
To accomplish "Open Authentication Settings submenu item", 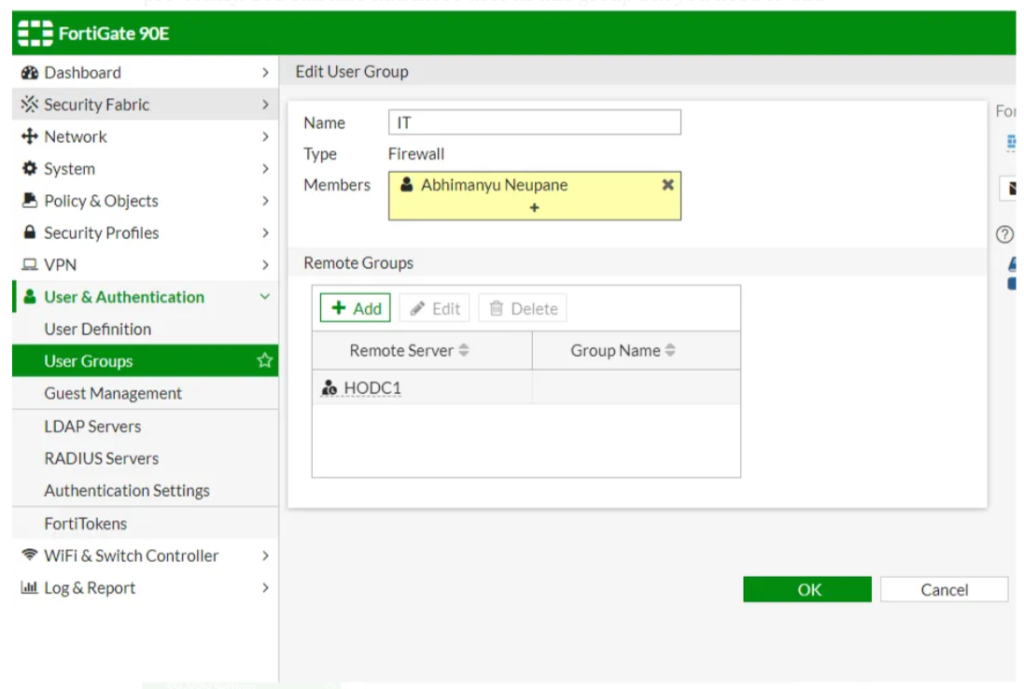I will coord(145,490).
